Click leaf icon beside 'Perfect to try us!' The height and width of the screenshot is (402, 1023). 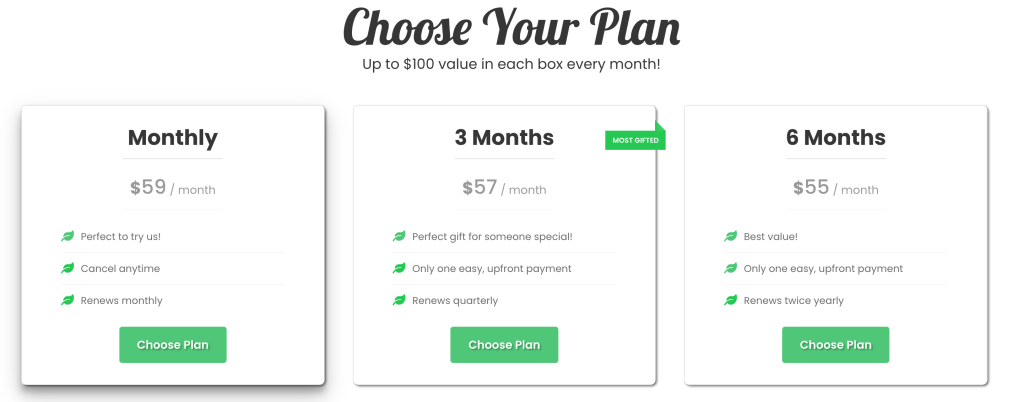click(x=68, y=237)
